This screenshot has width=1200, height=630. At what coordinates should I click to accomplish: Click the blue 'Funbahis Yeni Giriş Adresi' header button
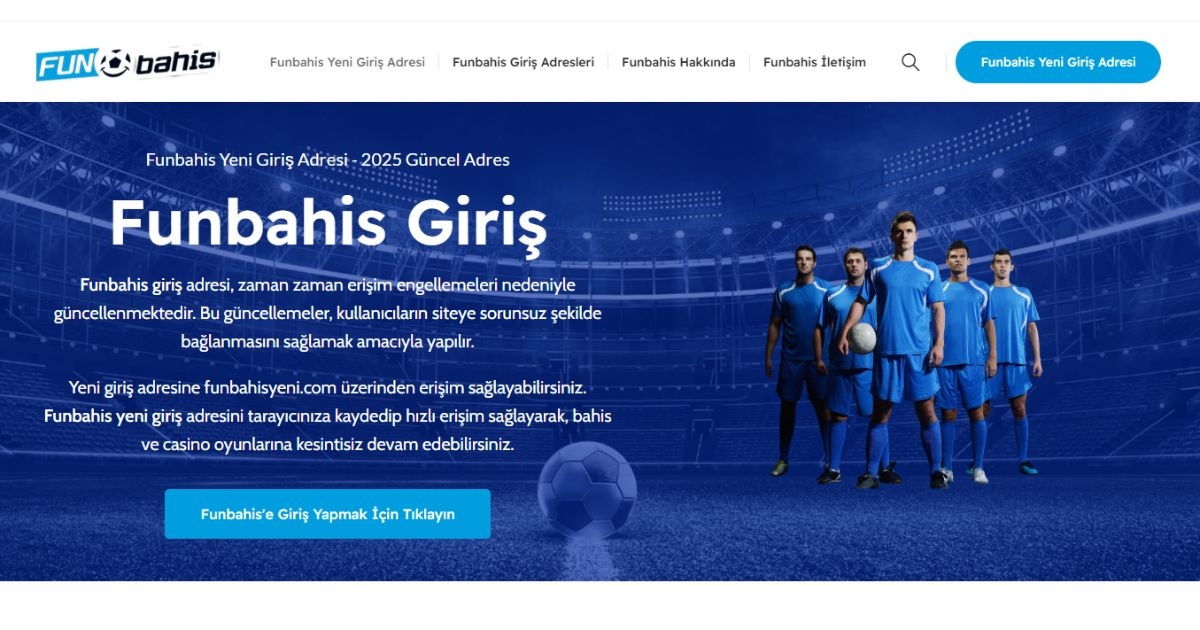(1058, 62)
